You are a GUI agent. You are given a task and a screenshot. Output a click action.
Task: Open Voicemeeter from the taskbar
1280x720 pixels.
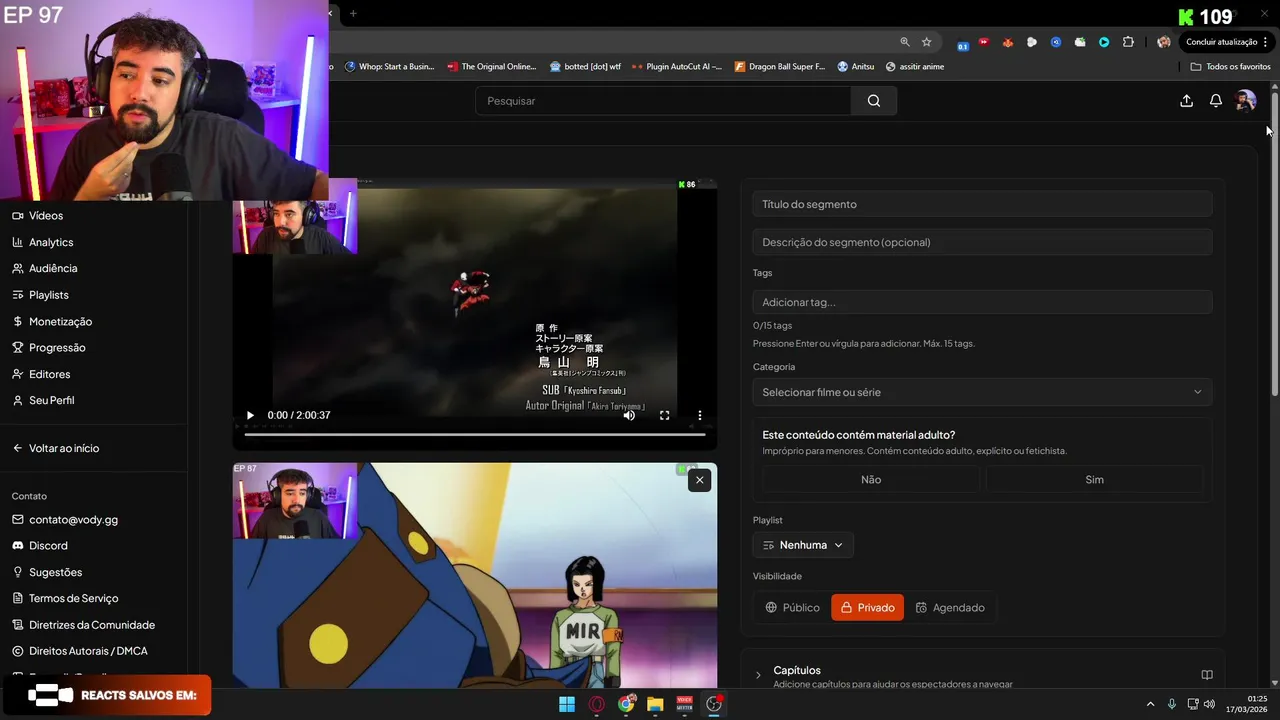685,704
